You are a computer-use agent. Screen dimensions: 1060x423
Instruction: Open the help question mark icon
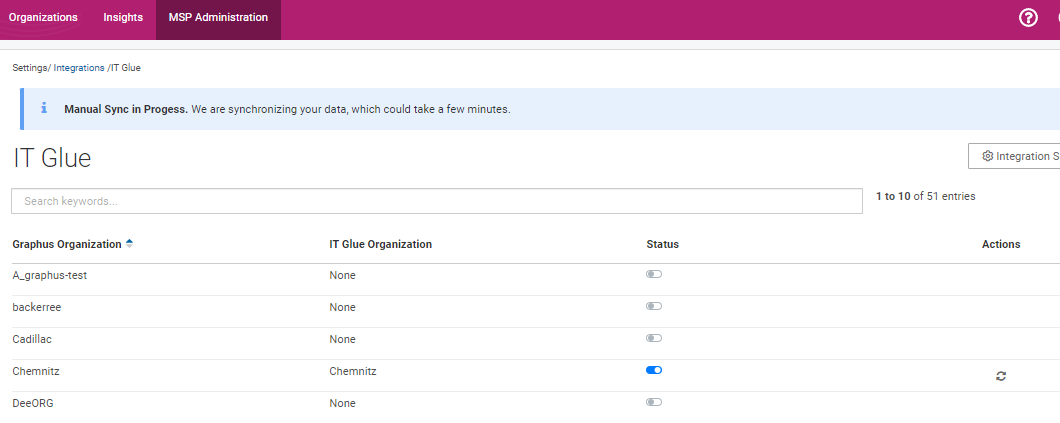(x=1028, y=18)
